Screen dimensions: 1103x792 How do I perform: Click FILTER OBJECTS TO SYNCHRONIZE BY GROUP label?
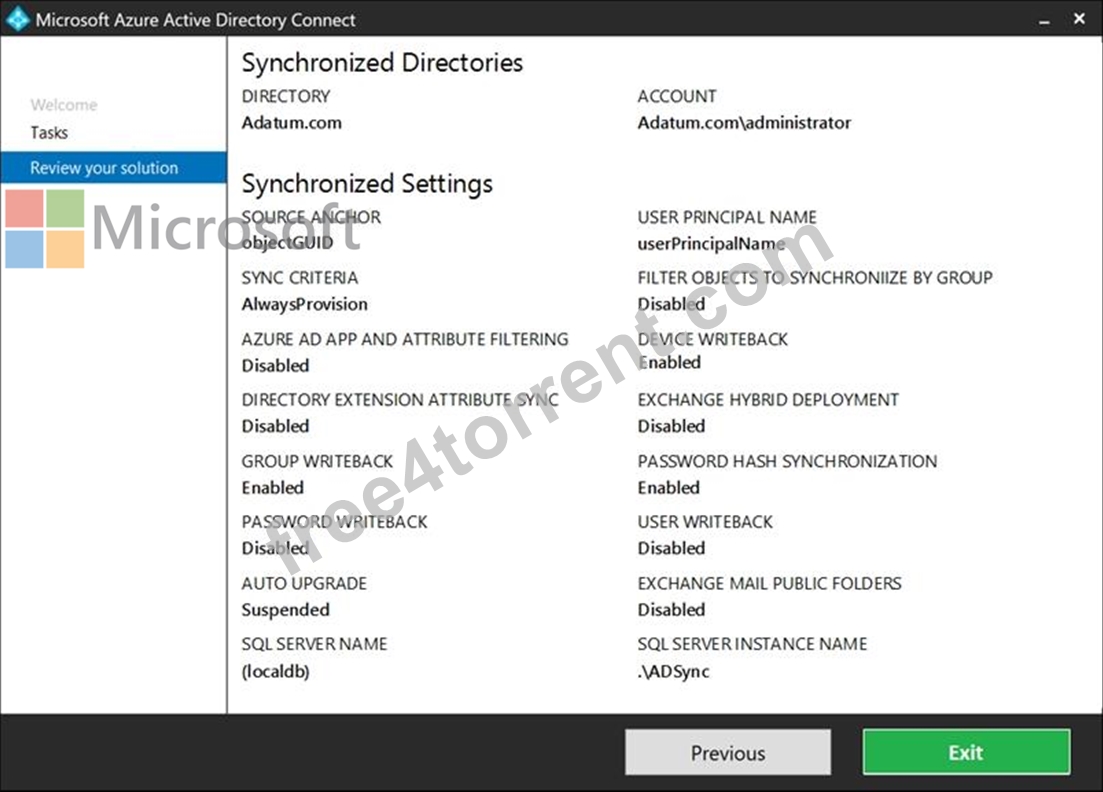click(x=815, y=278)
